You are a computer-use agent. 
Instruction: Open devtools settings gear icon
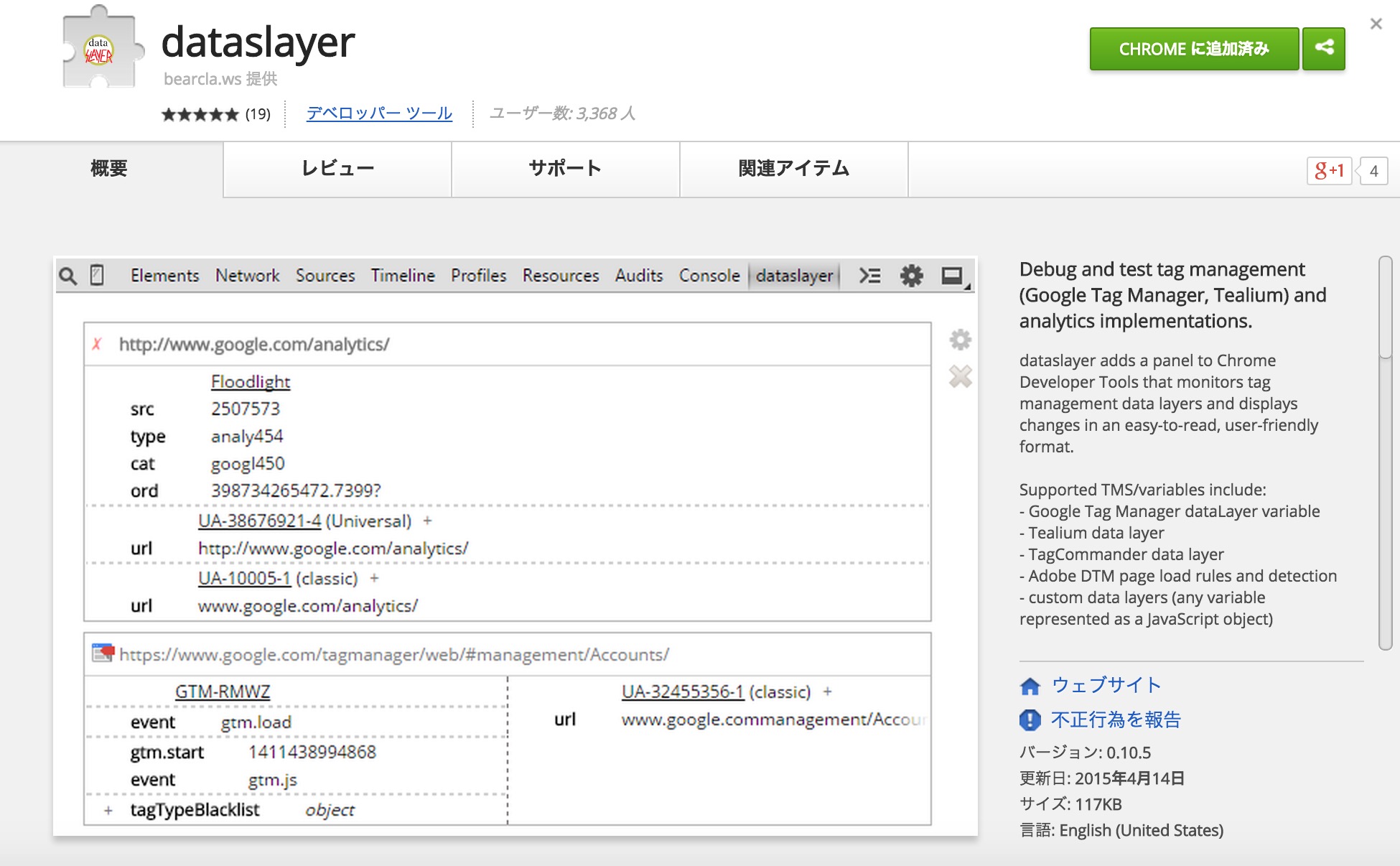pyautogui.click(x=912, y=276)
